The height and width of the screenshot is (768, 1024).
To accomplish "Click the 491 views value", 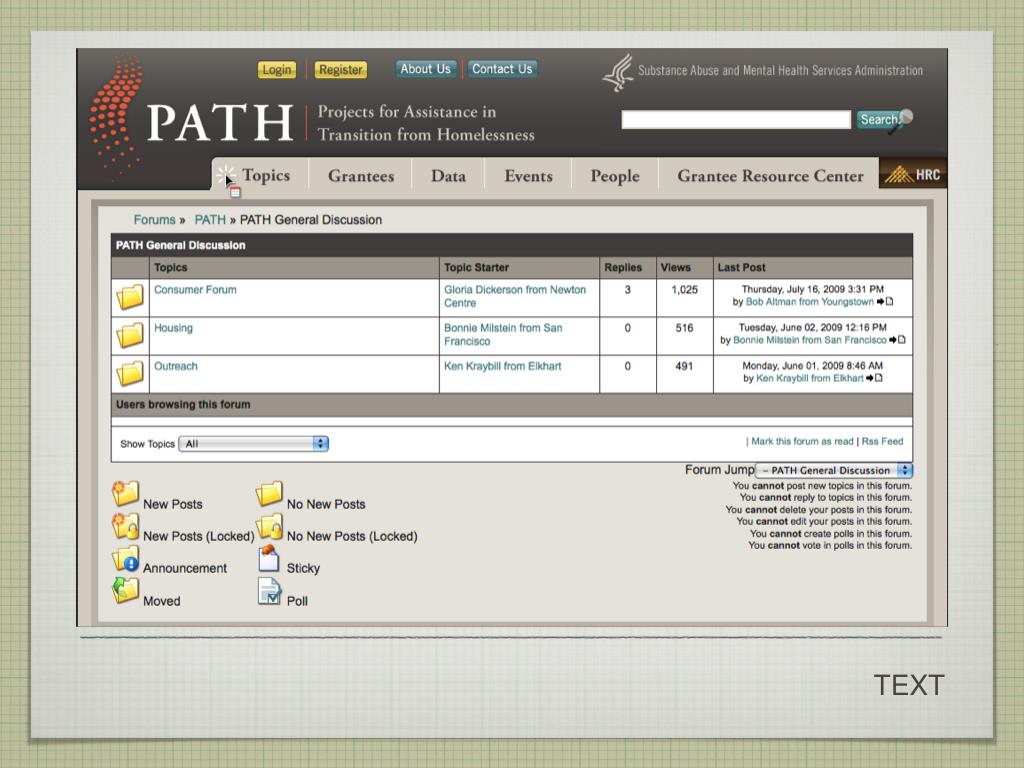I will click(684, 366).
